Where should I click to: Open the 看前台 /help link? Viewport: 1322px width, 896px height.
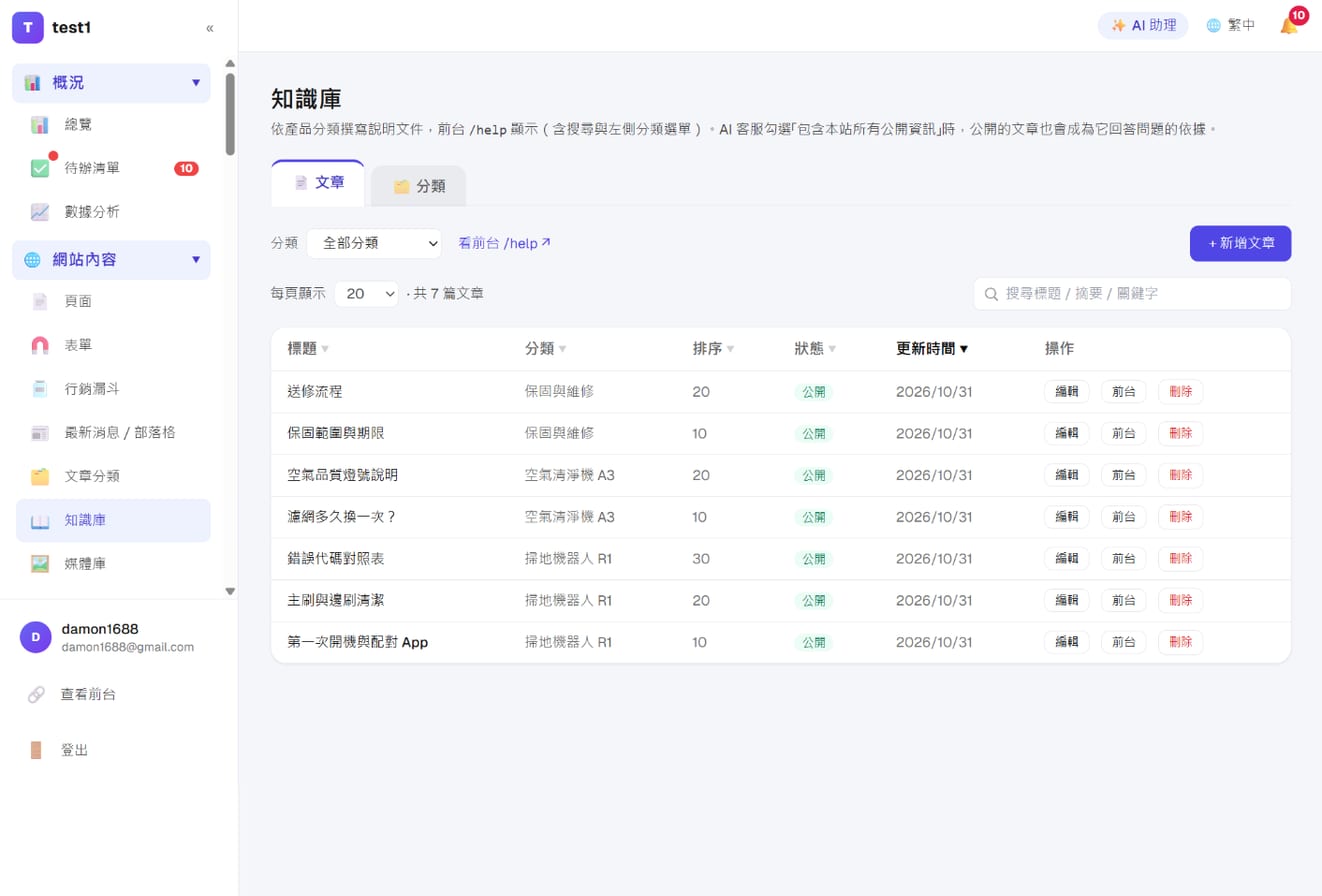point(504,243)
